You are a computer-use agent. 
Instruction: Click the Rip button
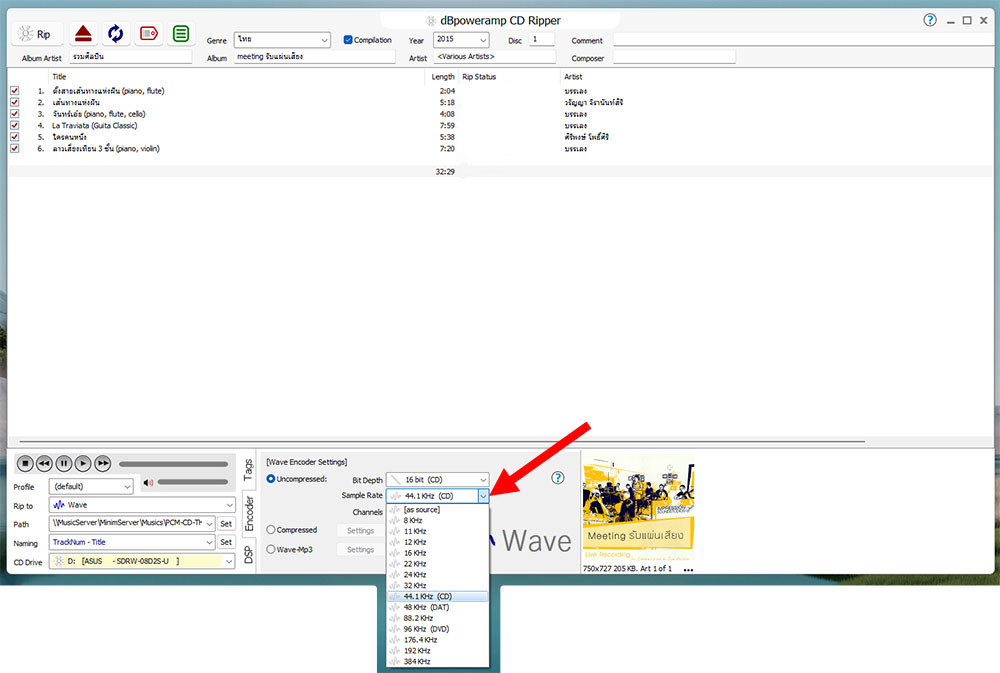[36, 34]
